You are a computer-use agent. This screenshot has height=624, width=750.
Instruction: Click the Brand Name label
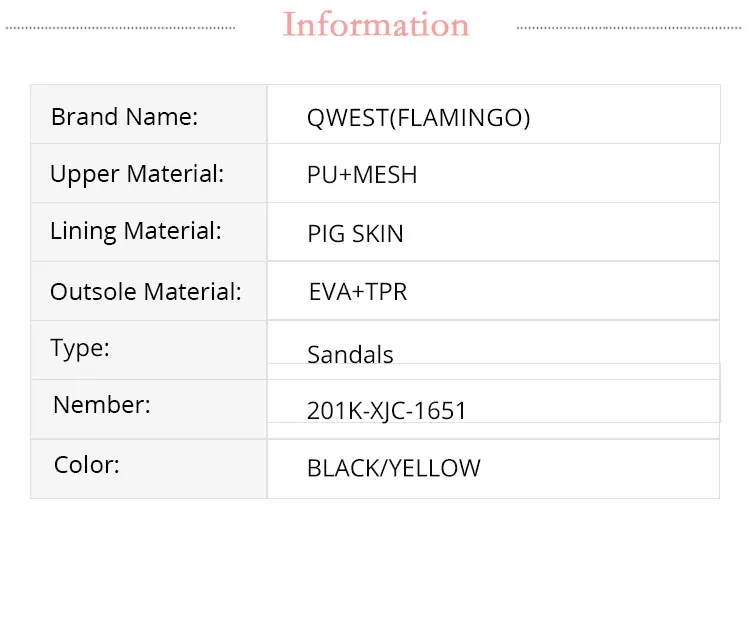pyautogui.click(x=125, y=117)
